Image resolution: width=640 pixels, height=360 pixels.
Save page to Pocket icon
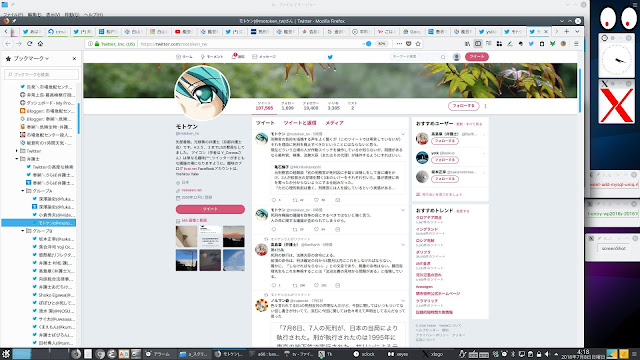(409, 44)
